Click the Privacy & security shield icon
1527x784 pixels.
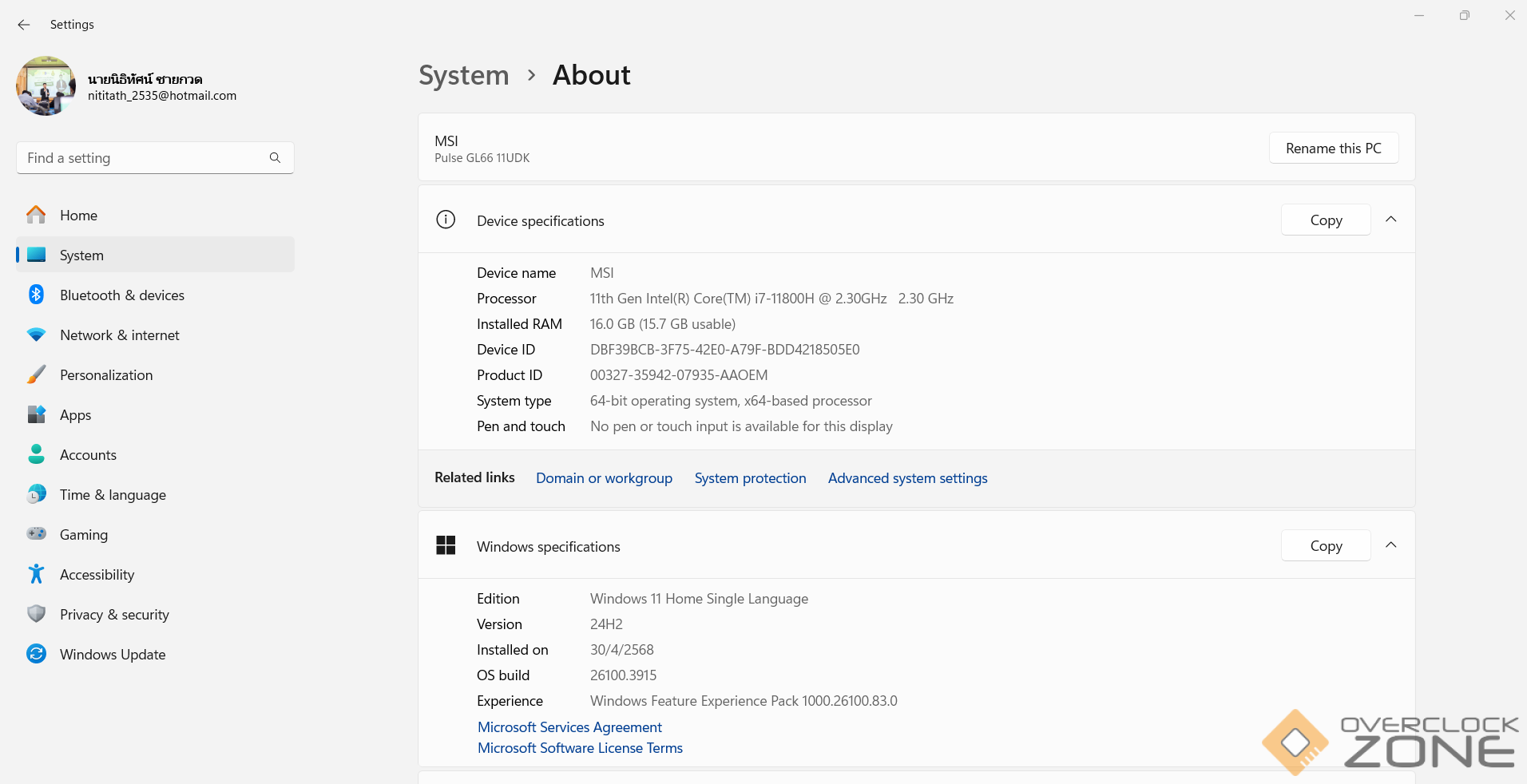(36, 614)
